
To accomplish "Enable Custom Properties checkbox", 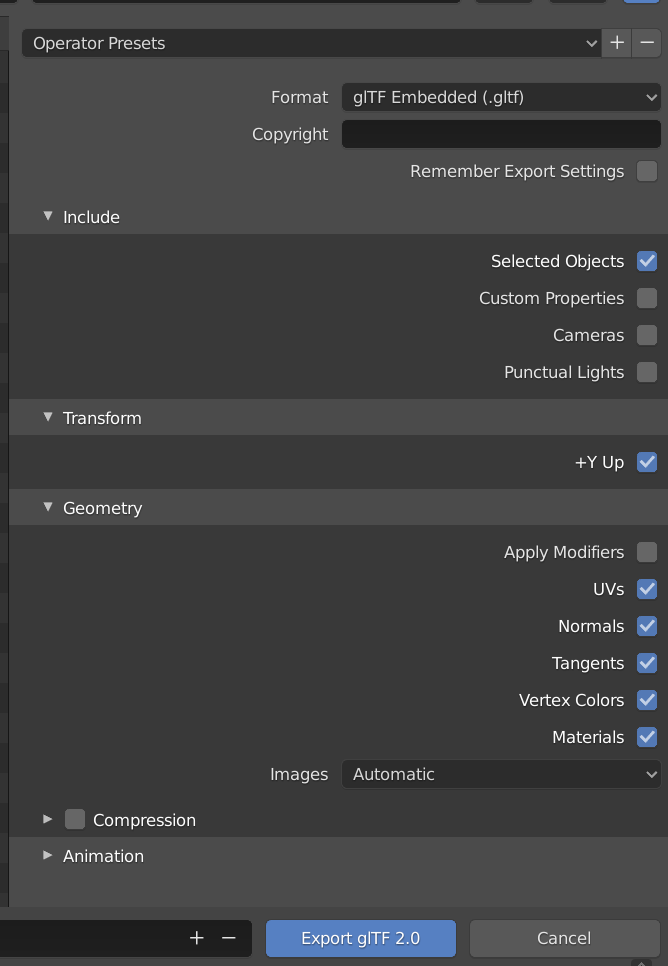I will [646, 298].
